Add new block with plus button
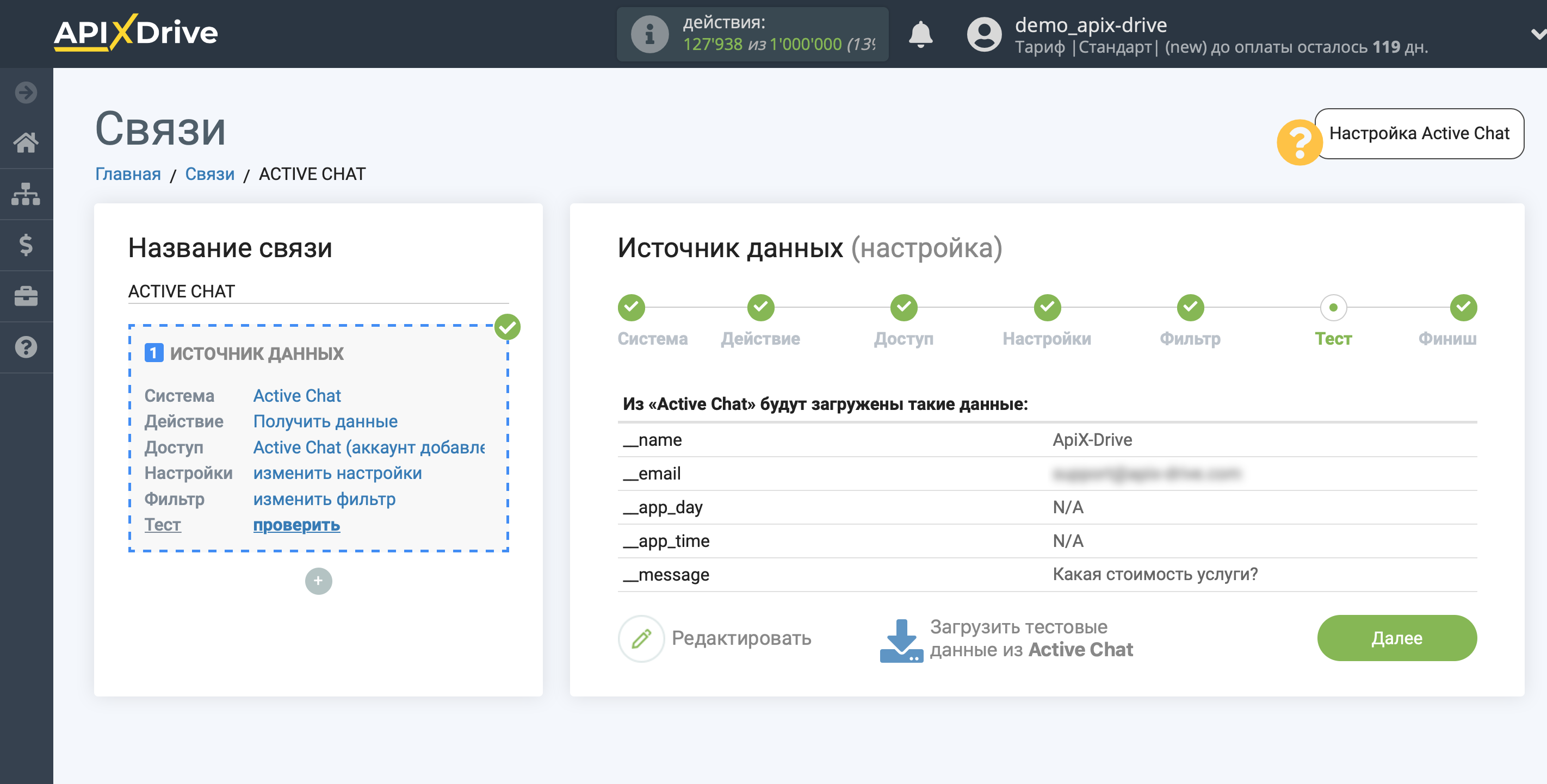 click(x=318, y=581)
